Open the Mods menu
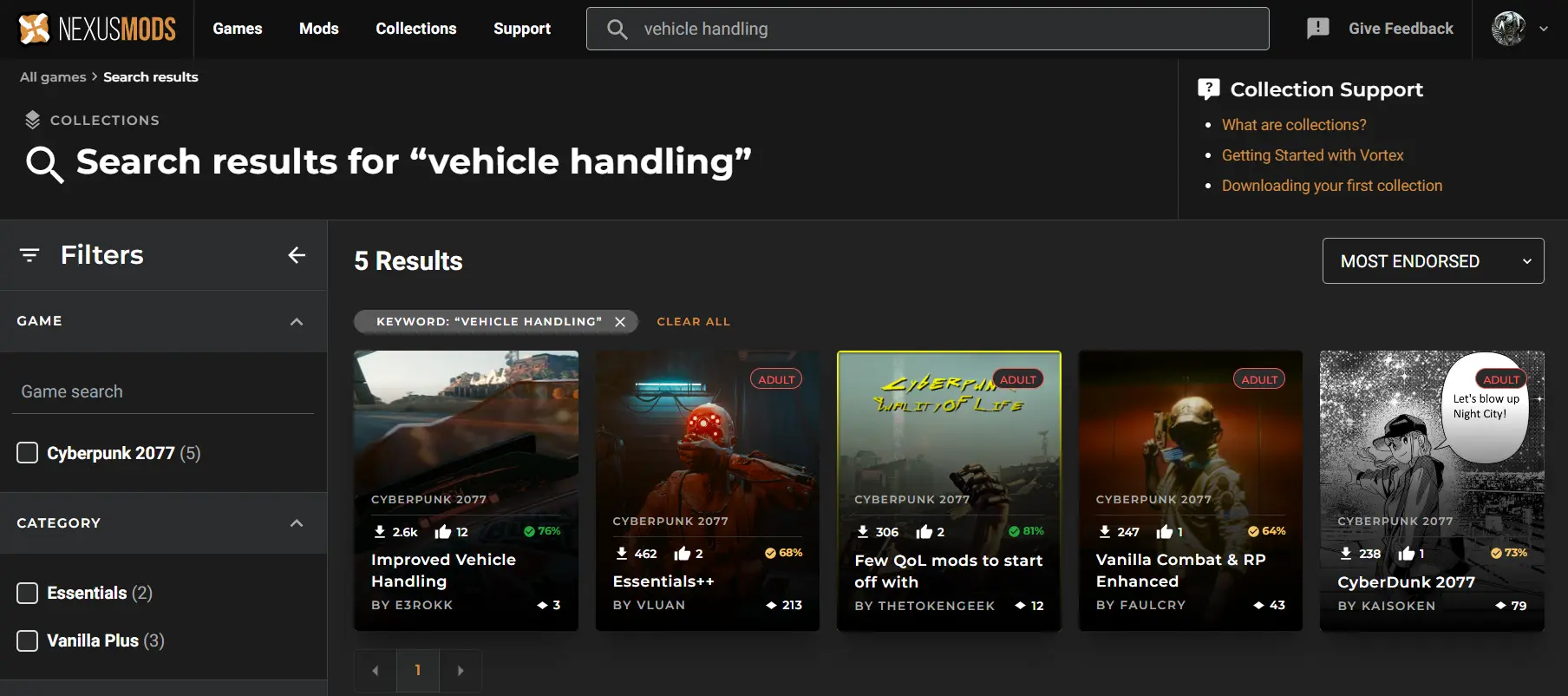 (319, 29)
